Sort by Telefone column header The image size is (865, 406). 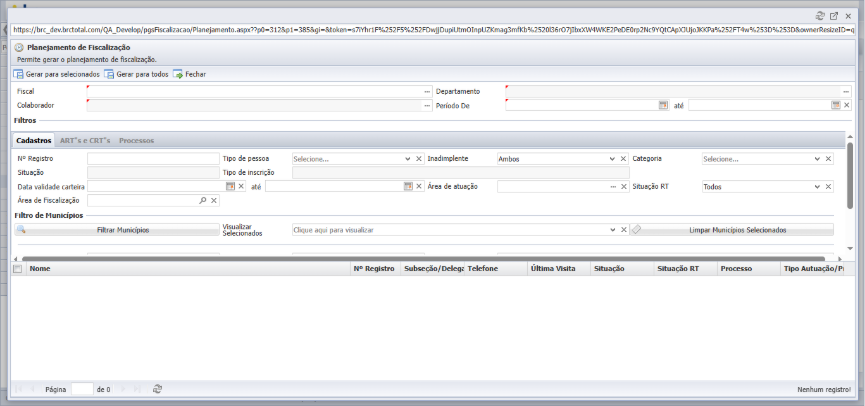(495, 269)
